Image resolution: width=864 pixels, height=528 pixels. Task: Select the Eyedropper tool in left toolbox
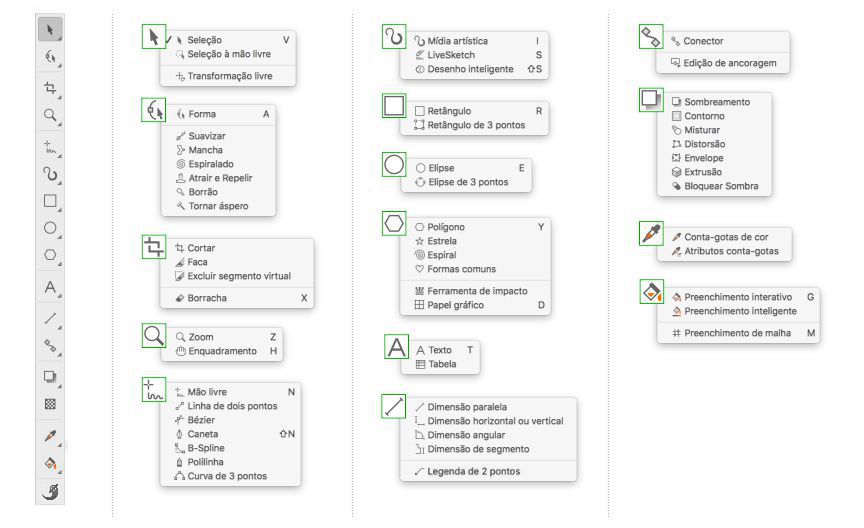48,436
